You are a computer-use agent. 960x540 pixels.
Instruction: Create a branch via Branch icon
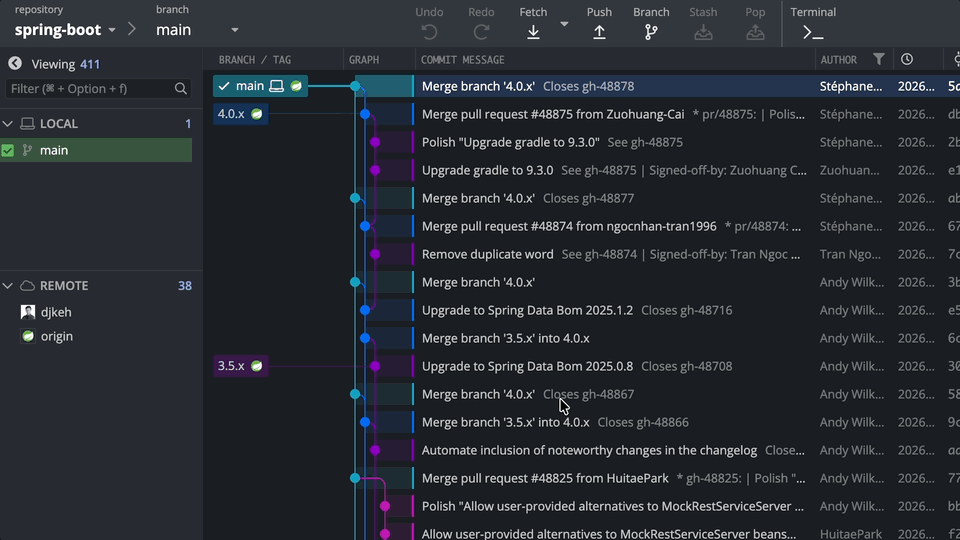pyautogui.click(x=651, y=31)
